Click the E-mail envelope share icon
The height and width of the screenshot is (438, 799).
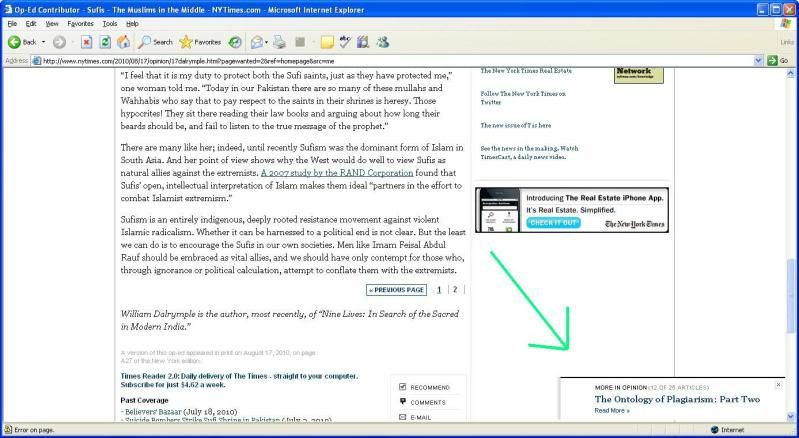(403, 417)
